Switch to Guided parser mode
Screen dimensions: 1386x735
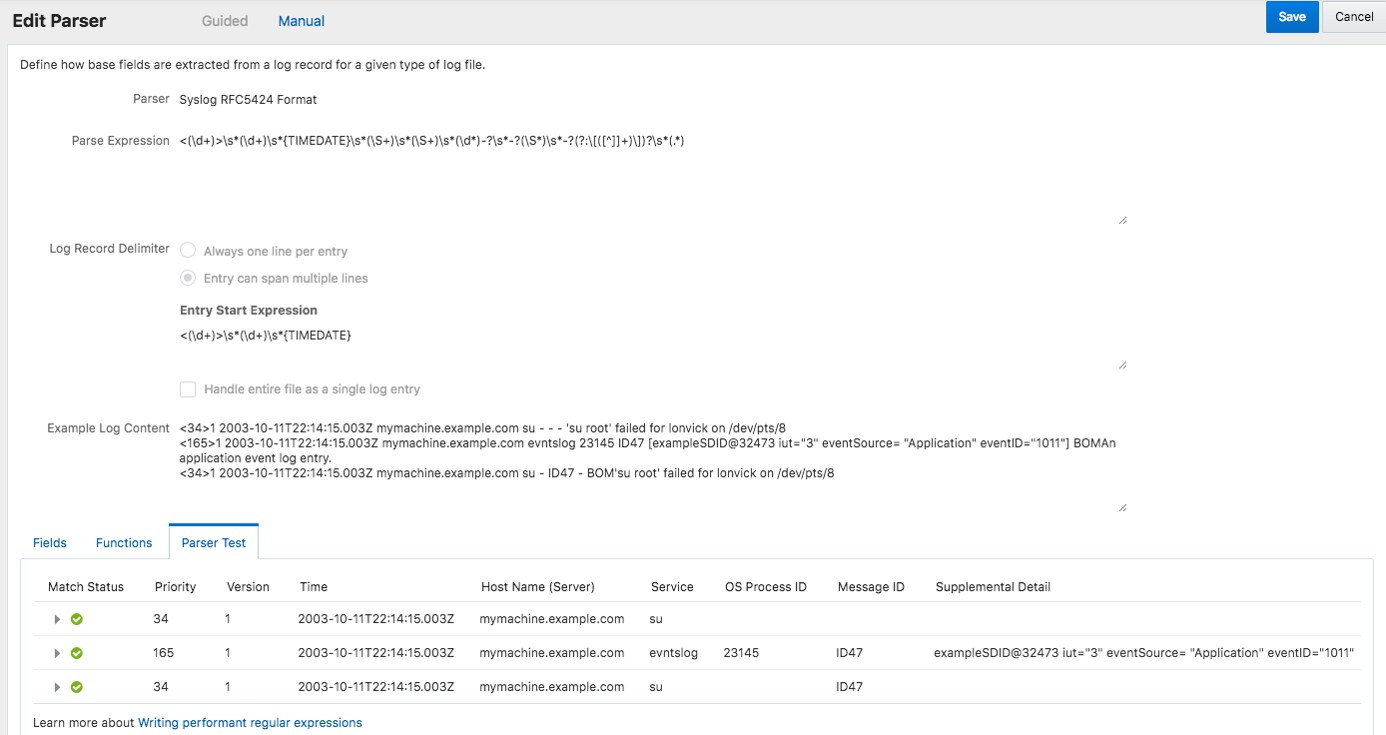pos(225,21)
